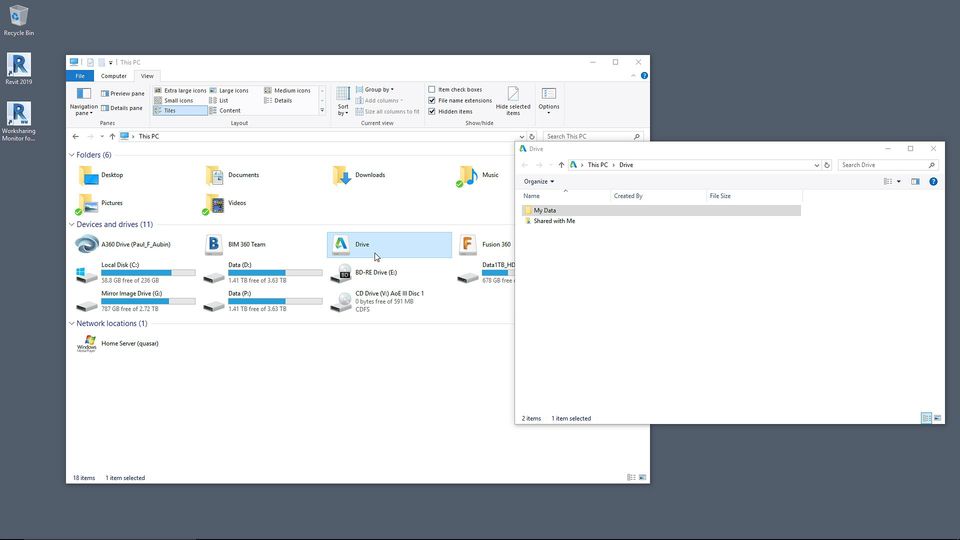Open the BD-RE Drive (E:)

pyautogui.click(x=364, y=272)
